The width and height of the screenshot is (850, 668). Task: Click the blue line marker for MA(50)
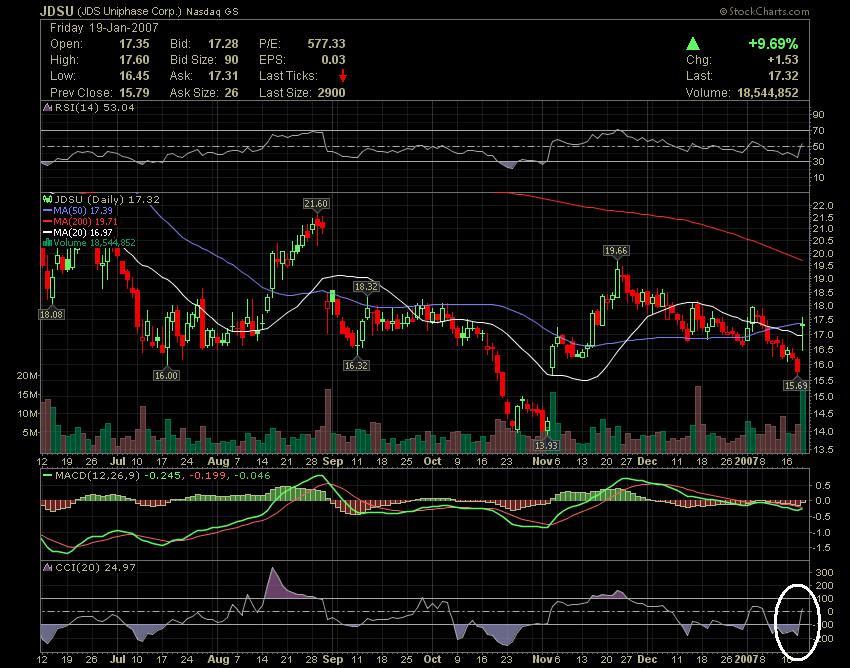tap(48, 210)
